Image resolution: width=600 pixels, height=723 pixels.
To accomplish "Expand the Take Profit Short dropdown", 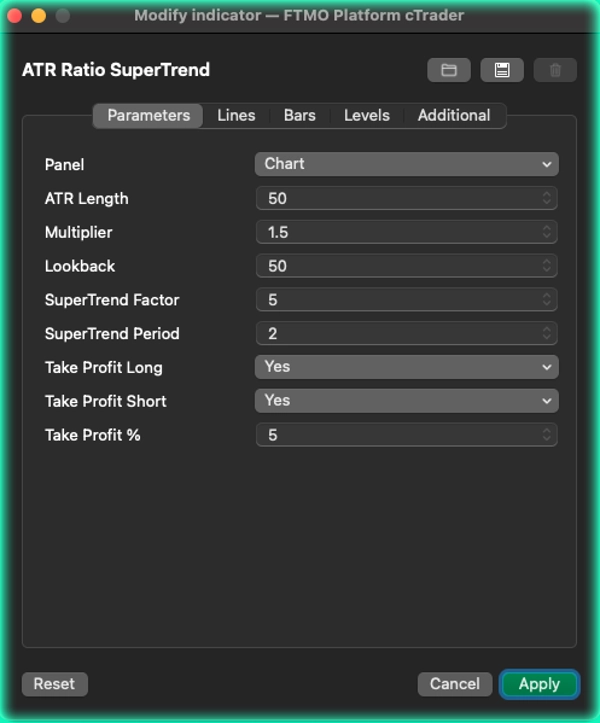I will click(406, 401).
